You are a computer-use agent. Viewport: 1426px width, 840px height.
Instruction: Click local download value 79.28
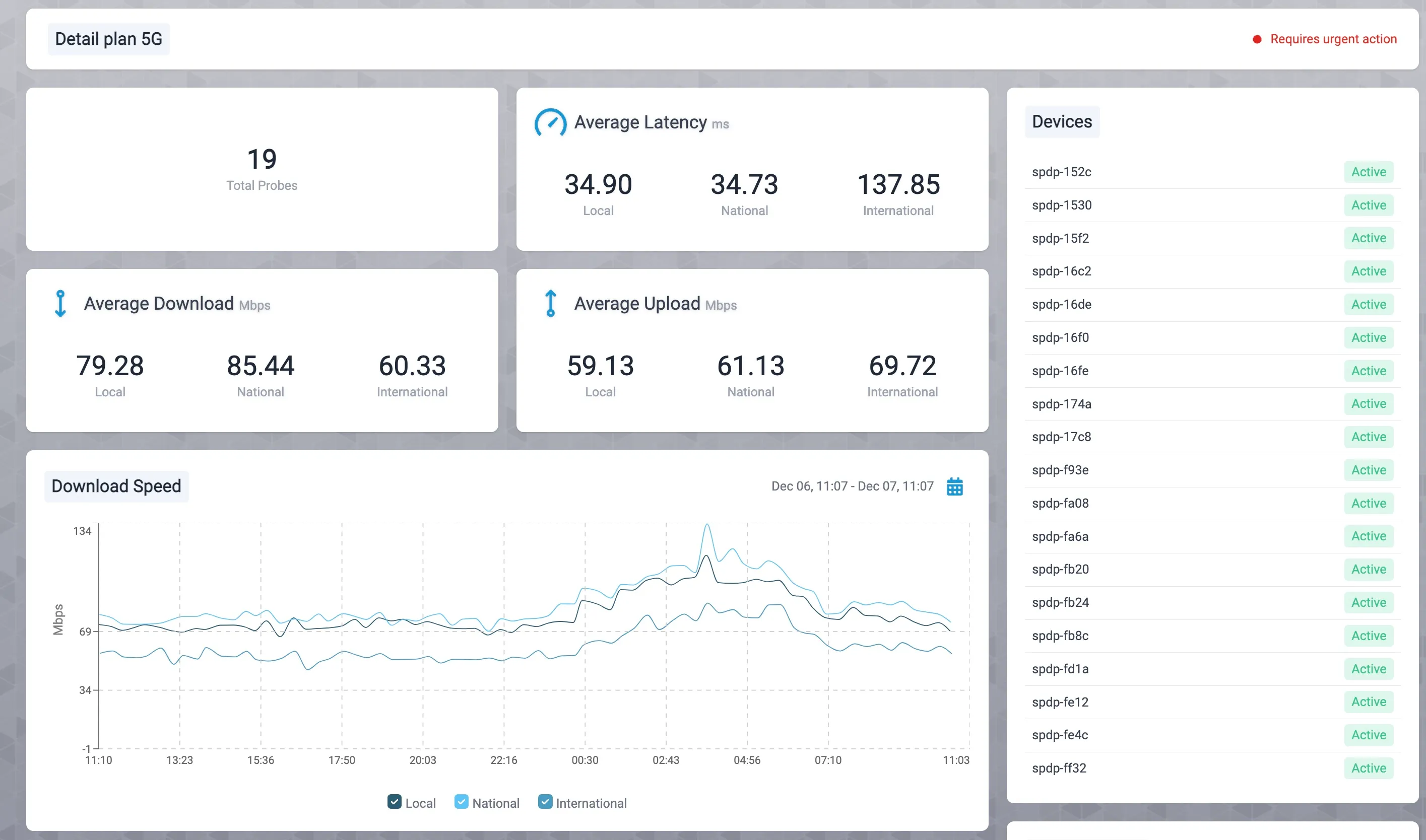[110, 366]
